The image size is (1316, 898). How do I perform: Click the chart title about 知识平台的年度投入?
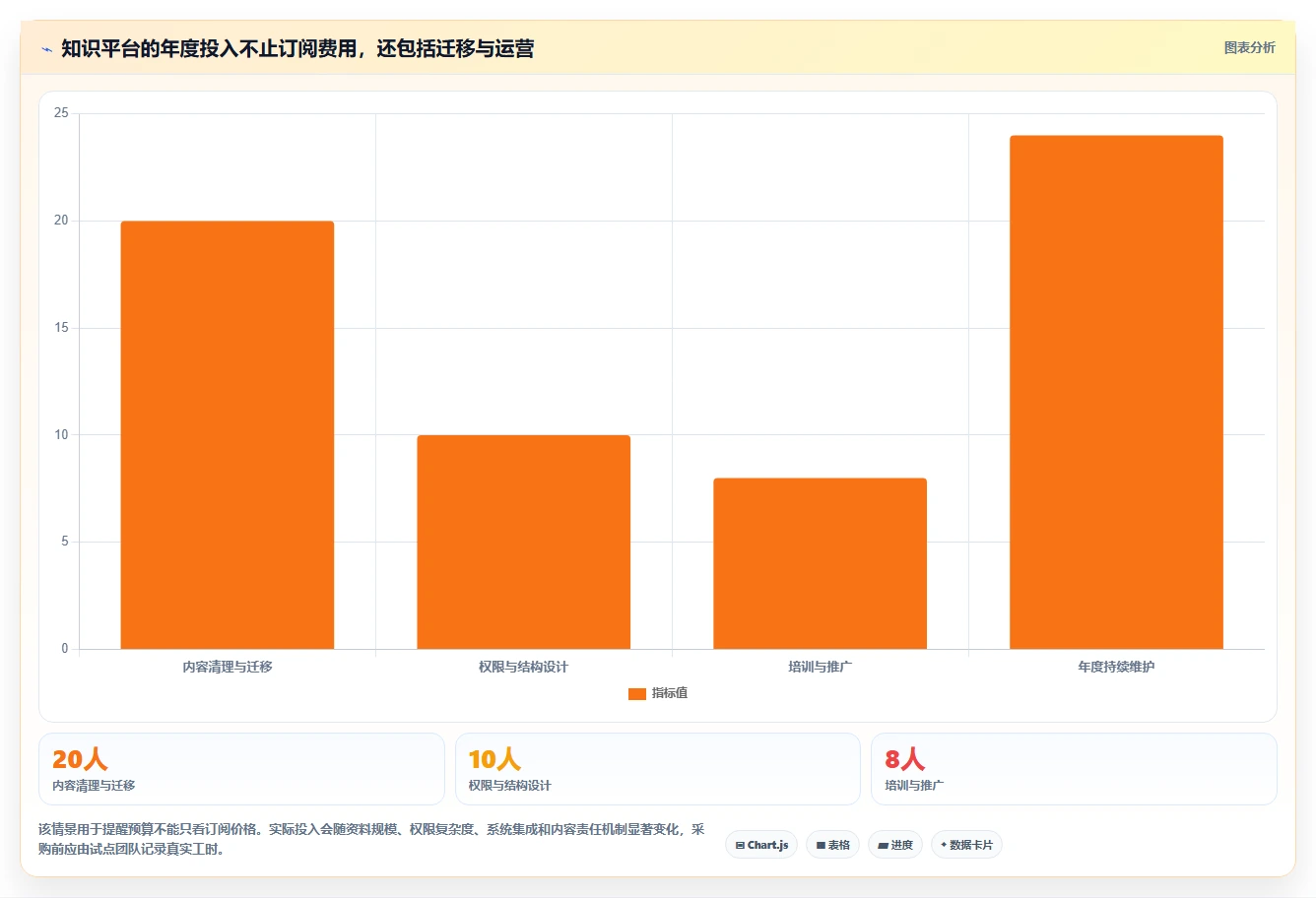(x=297, y=48)
